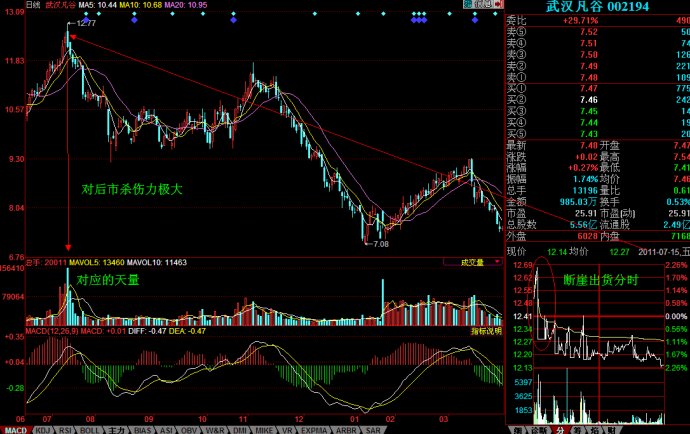
Task: Switch to the KDJ indicator tab
Action: [x=42, y=430]
